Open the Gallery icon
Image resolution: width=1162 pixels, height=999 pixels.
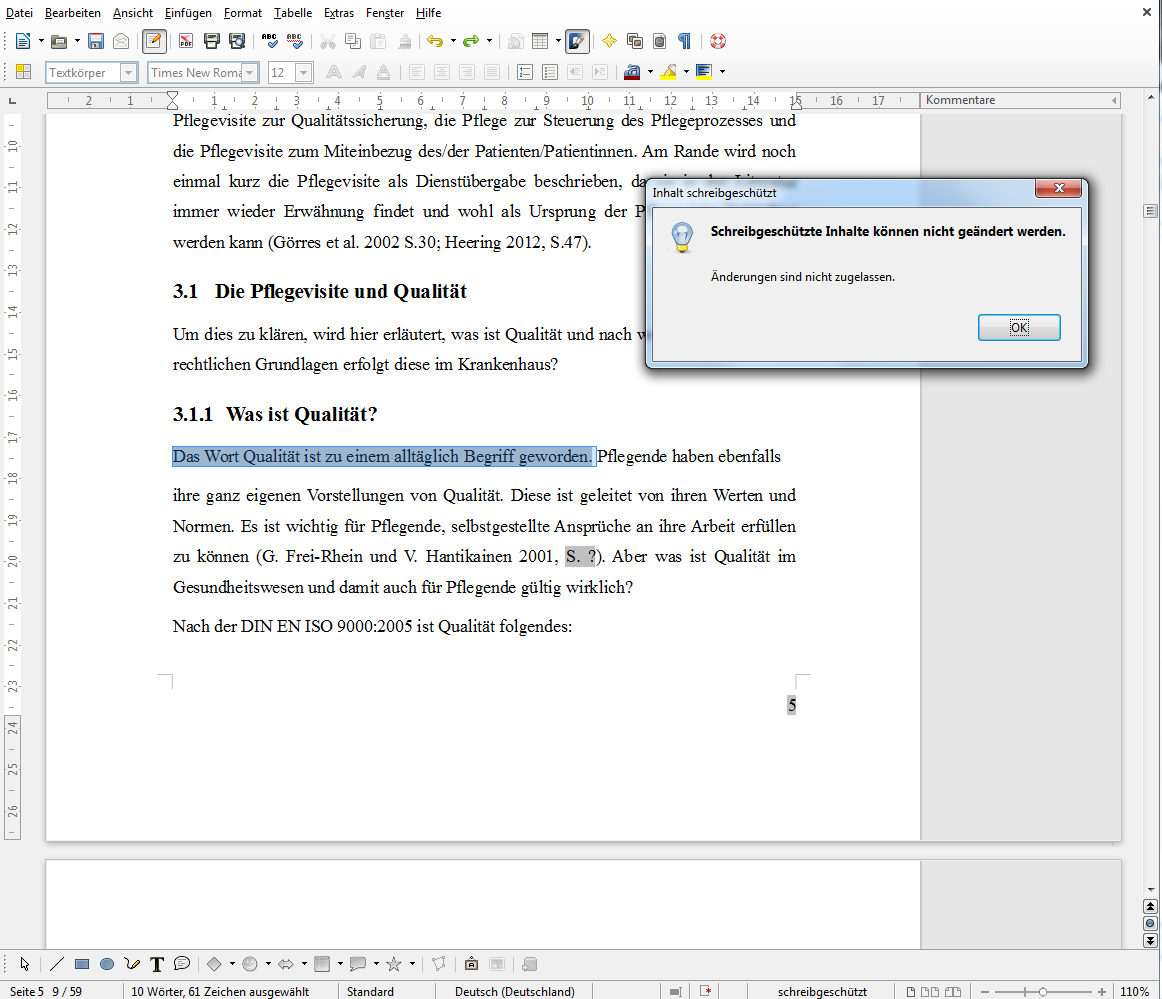(634, 41)
